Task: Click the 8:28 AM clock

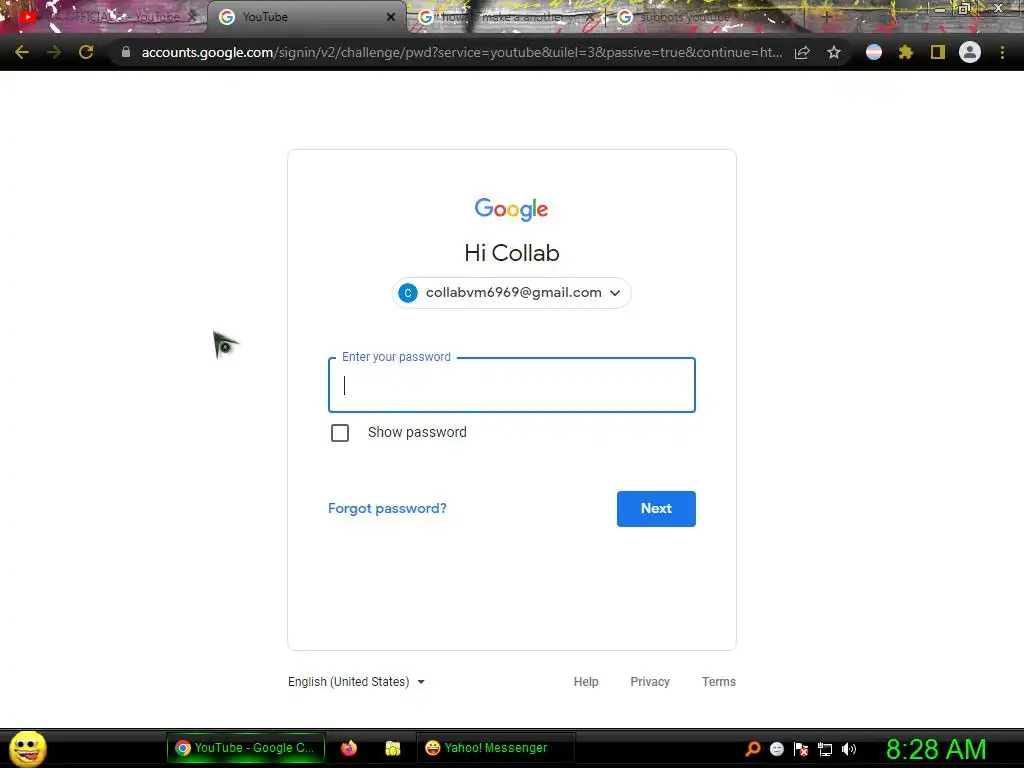Action: (936, 749)
